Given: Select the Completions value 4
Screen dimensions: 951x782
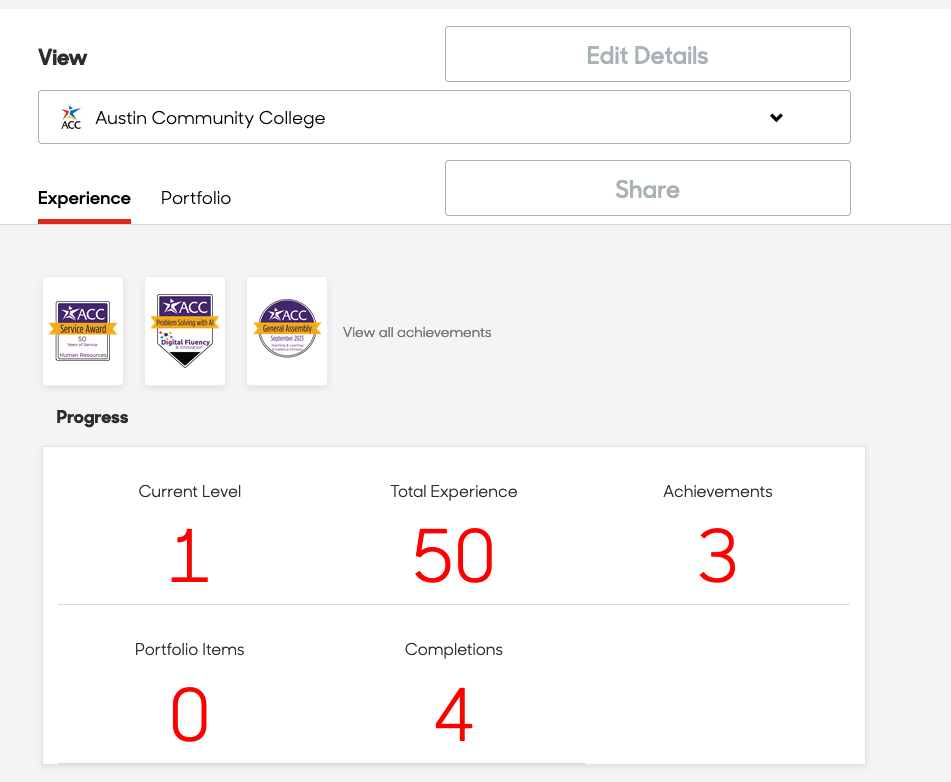Looking at the screenshot, I should tap(454, 714).
